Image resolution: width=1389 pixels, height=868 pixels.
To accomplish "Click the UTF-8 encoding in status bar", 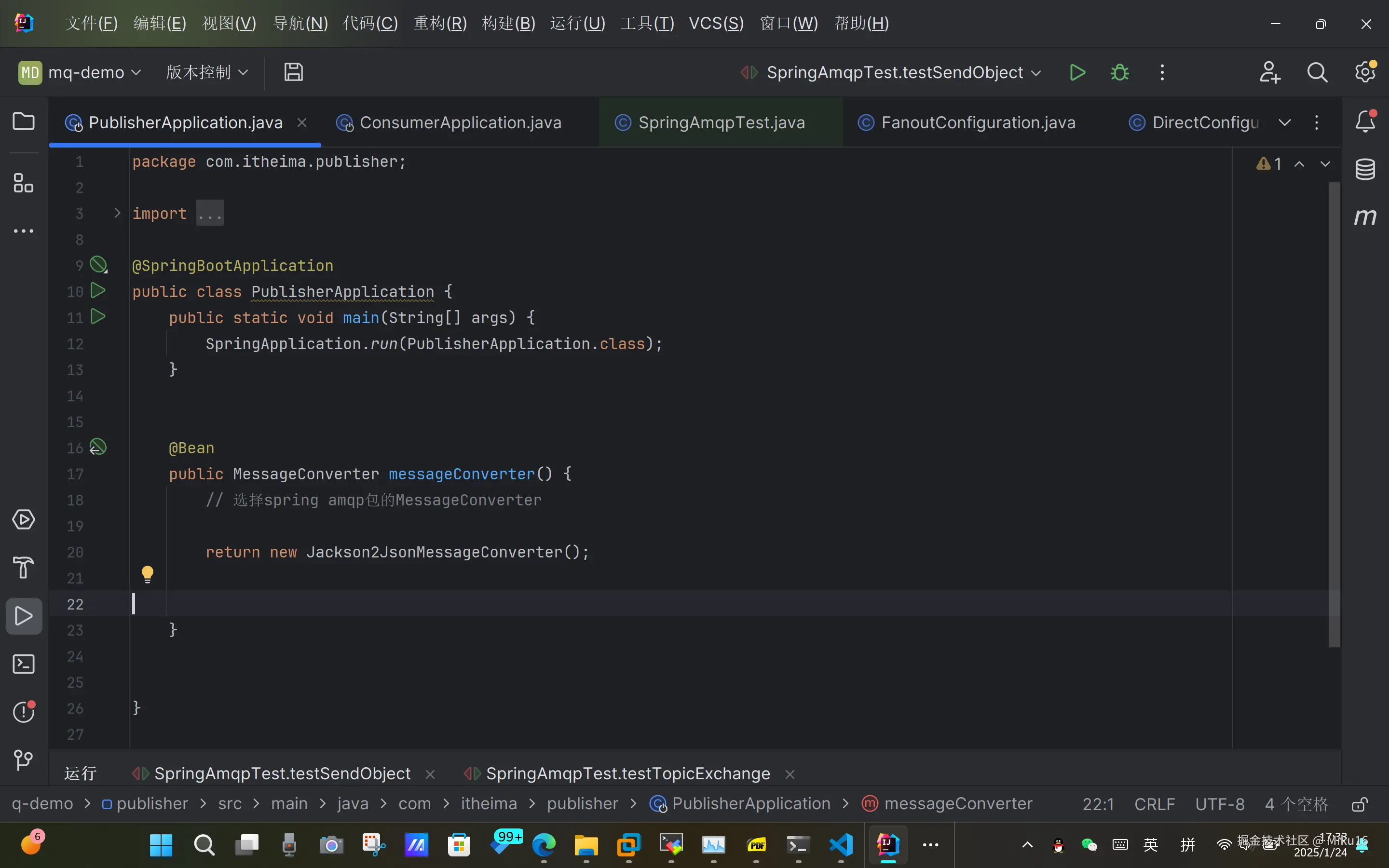I will point(1220,804).
